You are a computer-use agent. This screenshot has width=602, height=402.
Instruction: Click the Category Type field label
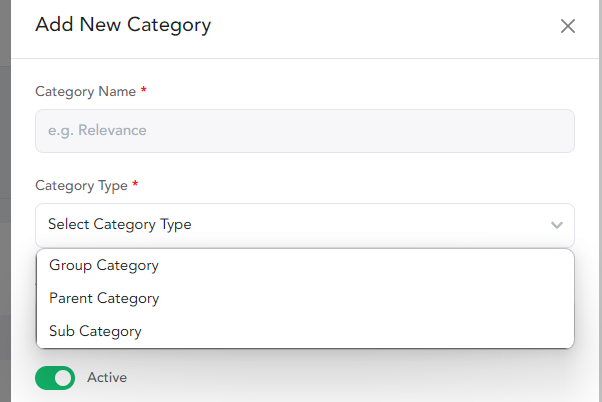[81, 186]
